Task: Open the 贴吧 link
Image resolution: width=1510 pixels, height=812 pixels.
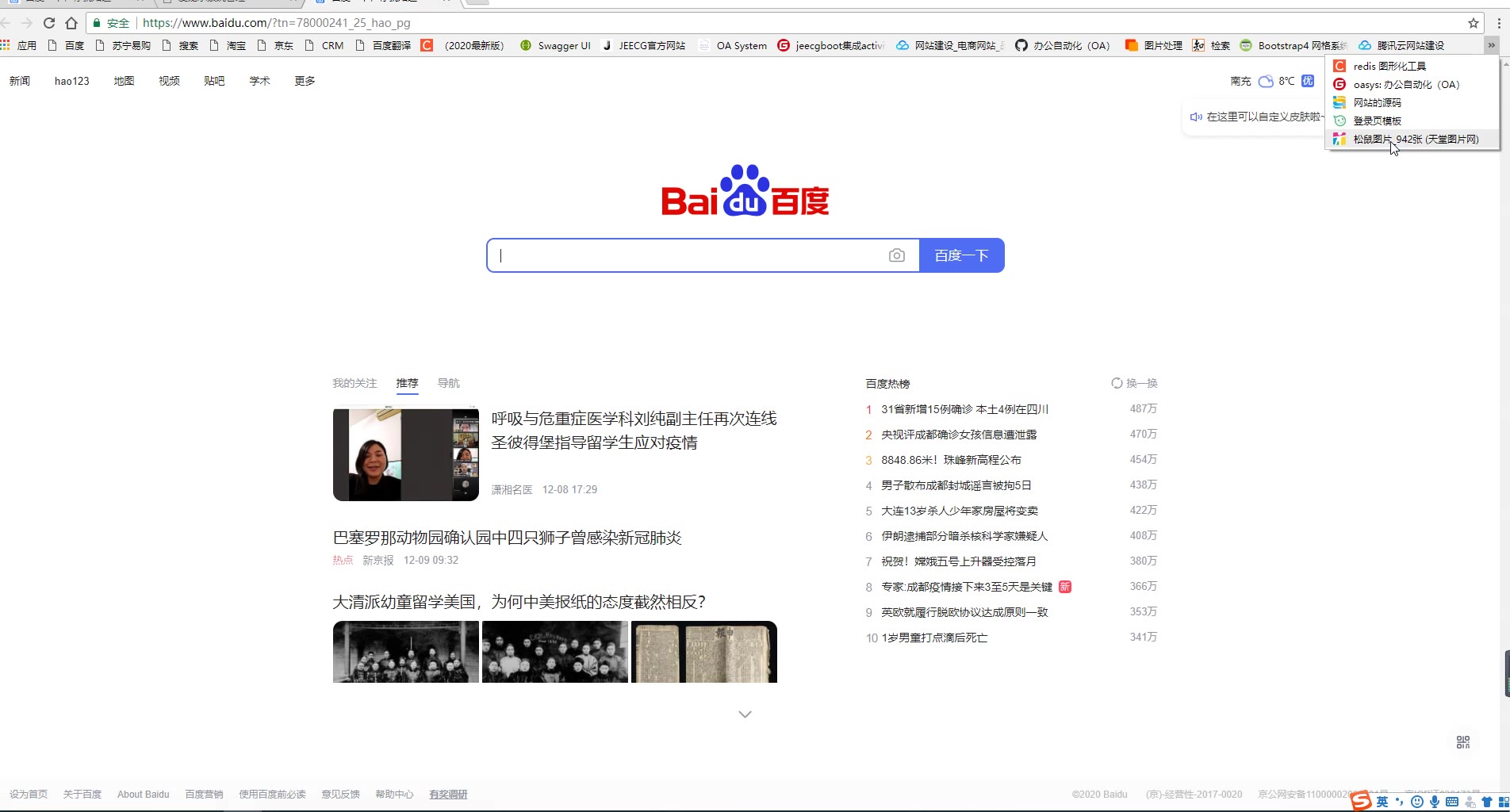Action: (214, 81)
